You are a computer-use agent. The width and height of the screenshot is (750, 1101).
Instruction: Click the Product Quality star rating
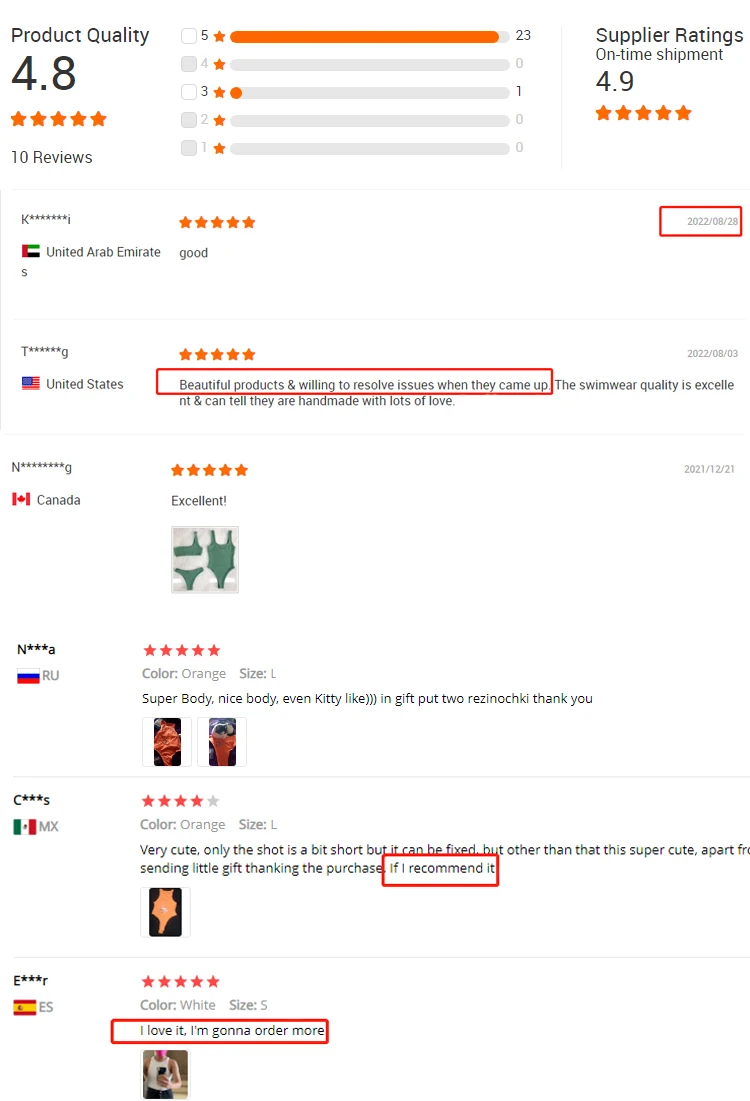59,119
